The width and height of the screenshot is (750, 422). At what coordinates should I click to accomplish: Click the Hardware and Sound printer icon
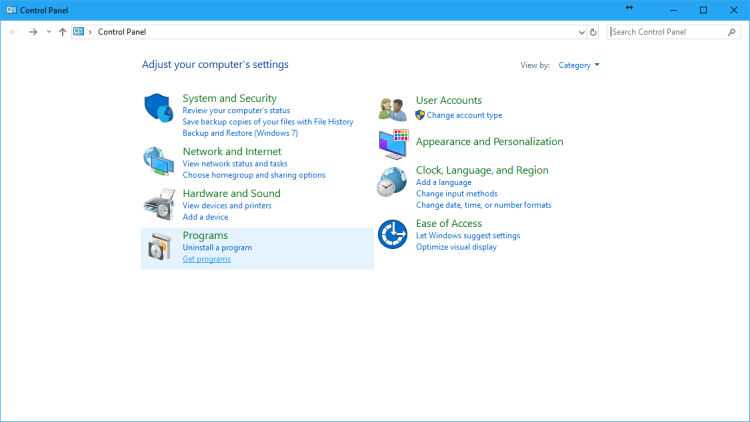159,204
